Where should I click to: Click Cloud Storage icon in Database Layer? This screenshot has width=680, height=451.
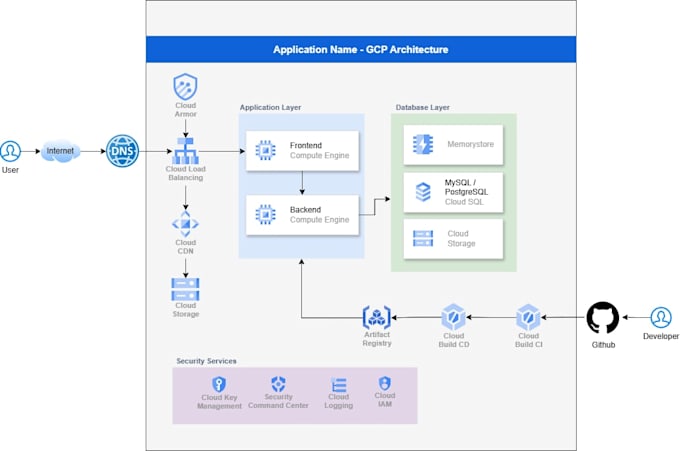click(x=423, y=239)
